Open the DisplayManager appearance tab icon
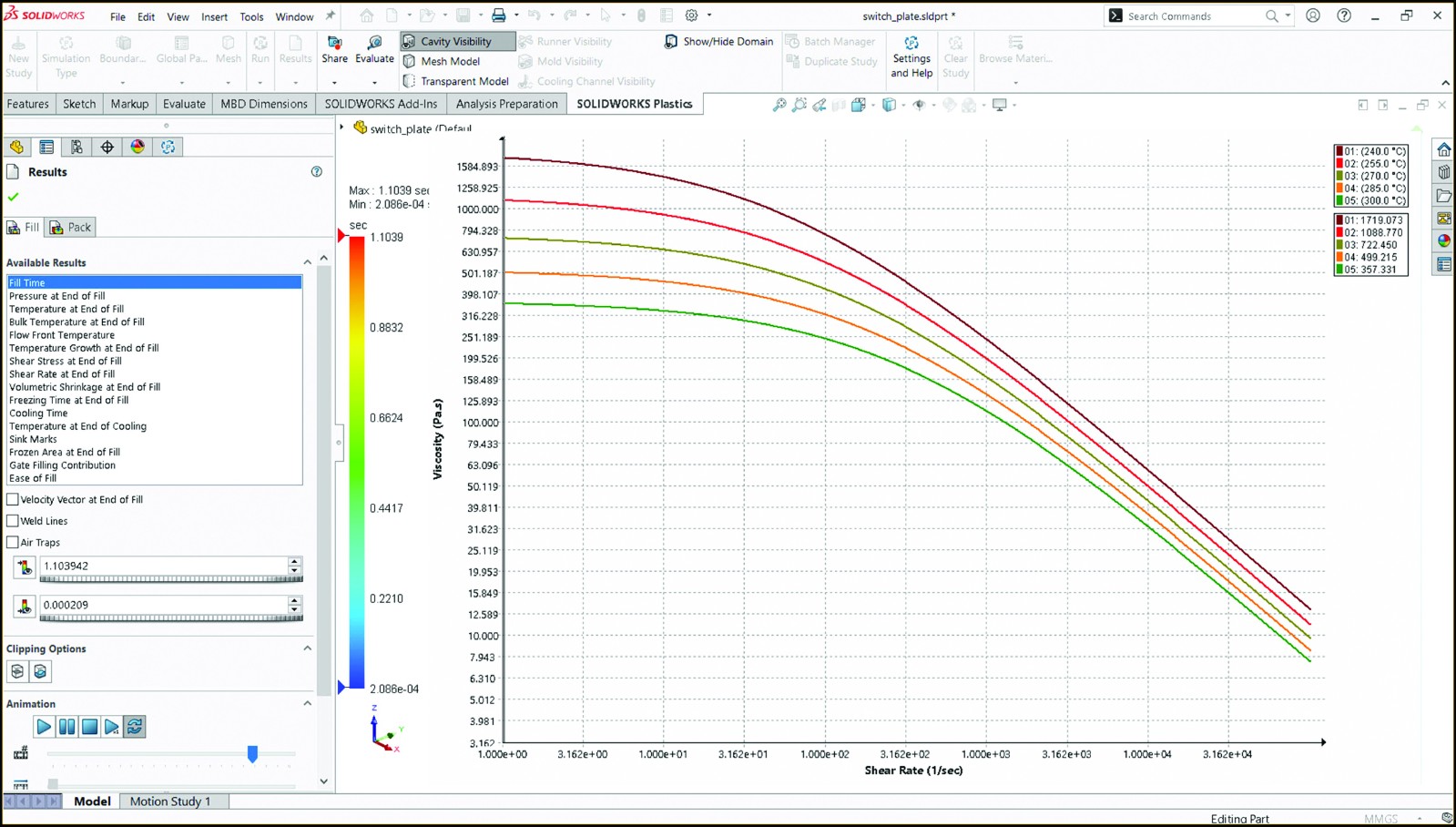The height and width of the screenshot is (827, 1456). coord(137,147)
